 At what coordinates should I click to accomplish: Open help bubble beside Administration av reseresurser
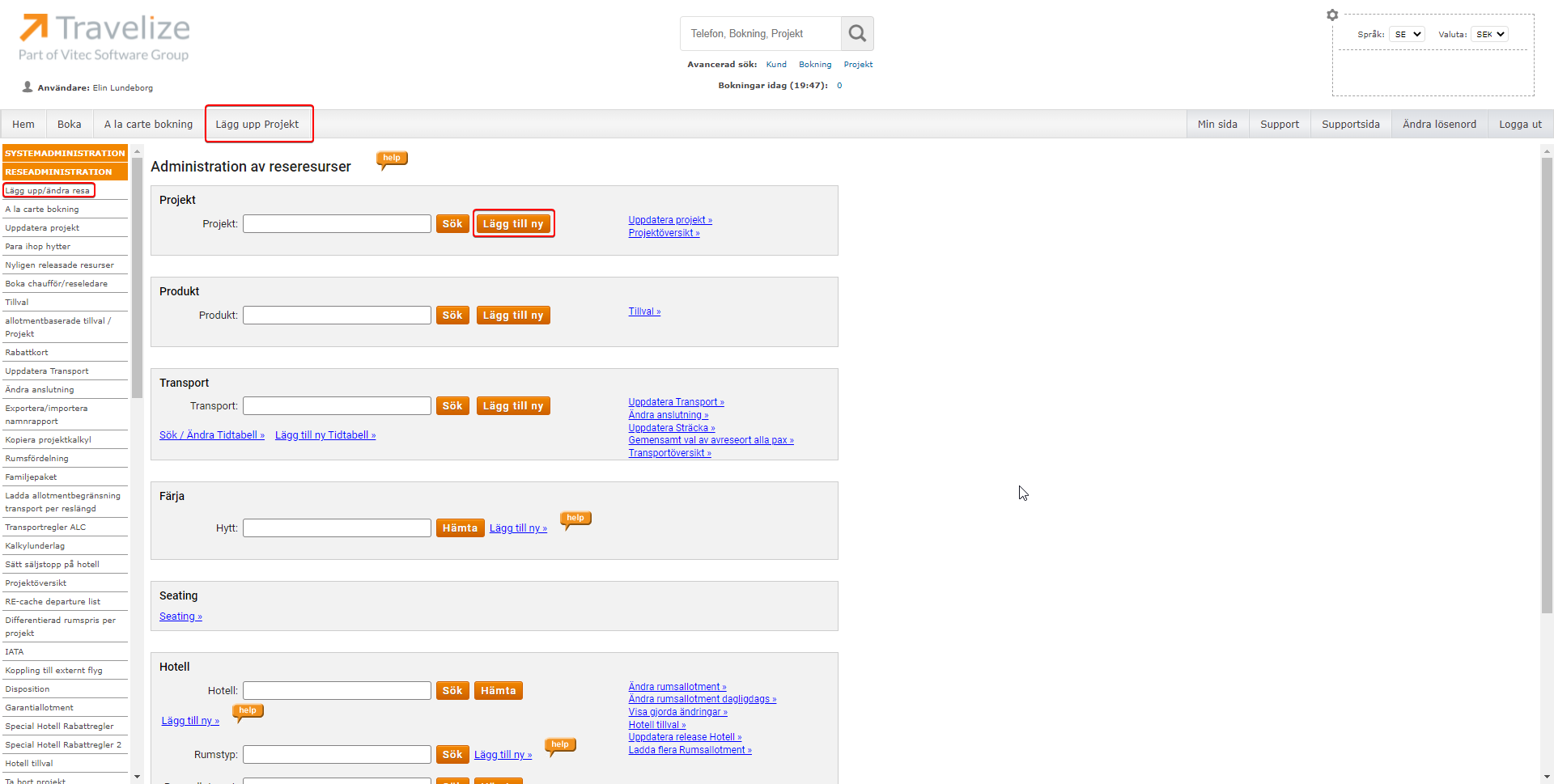(x=392, y=159)
